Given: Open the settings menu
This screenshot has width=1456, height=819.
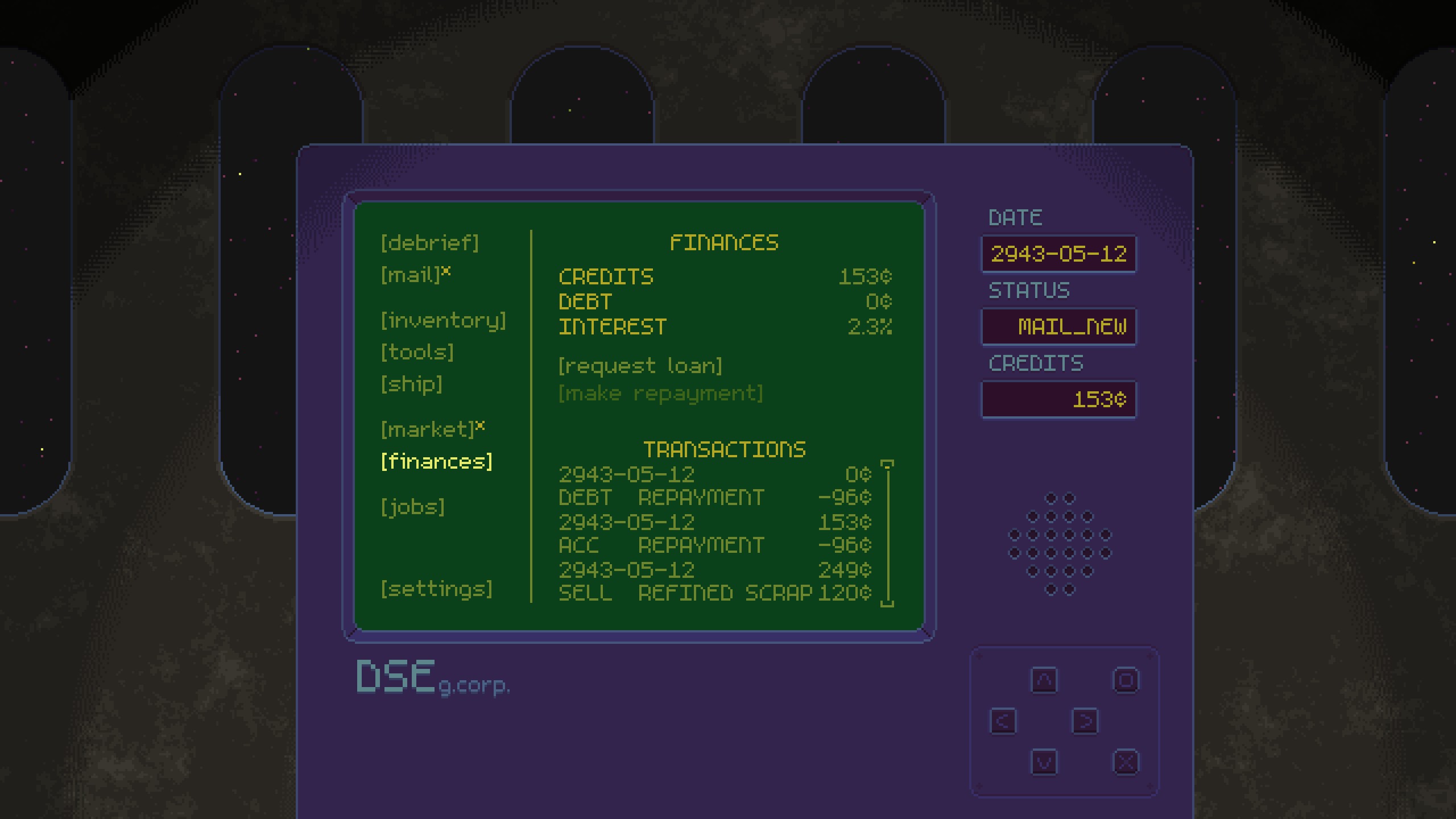Looking at the screenshot, I should [437, 589].
